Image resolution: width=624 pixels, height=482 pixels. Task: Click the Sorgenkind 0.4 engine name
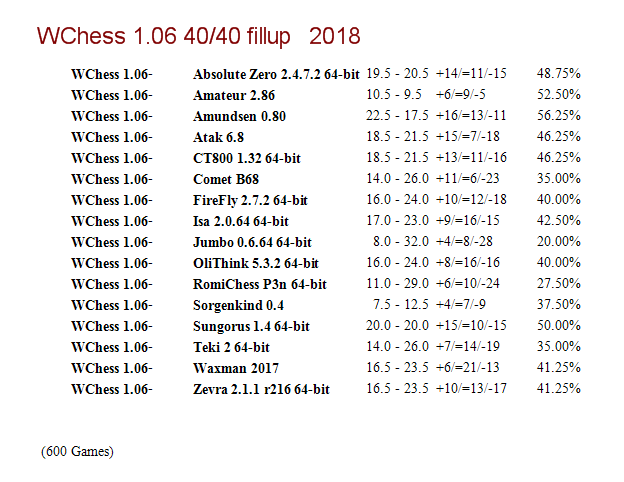(x=238, y=305)
